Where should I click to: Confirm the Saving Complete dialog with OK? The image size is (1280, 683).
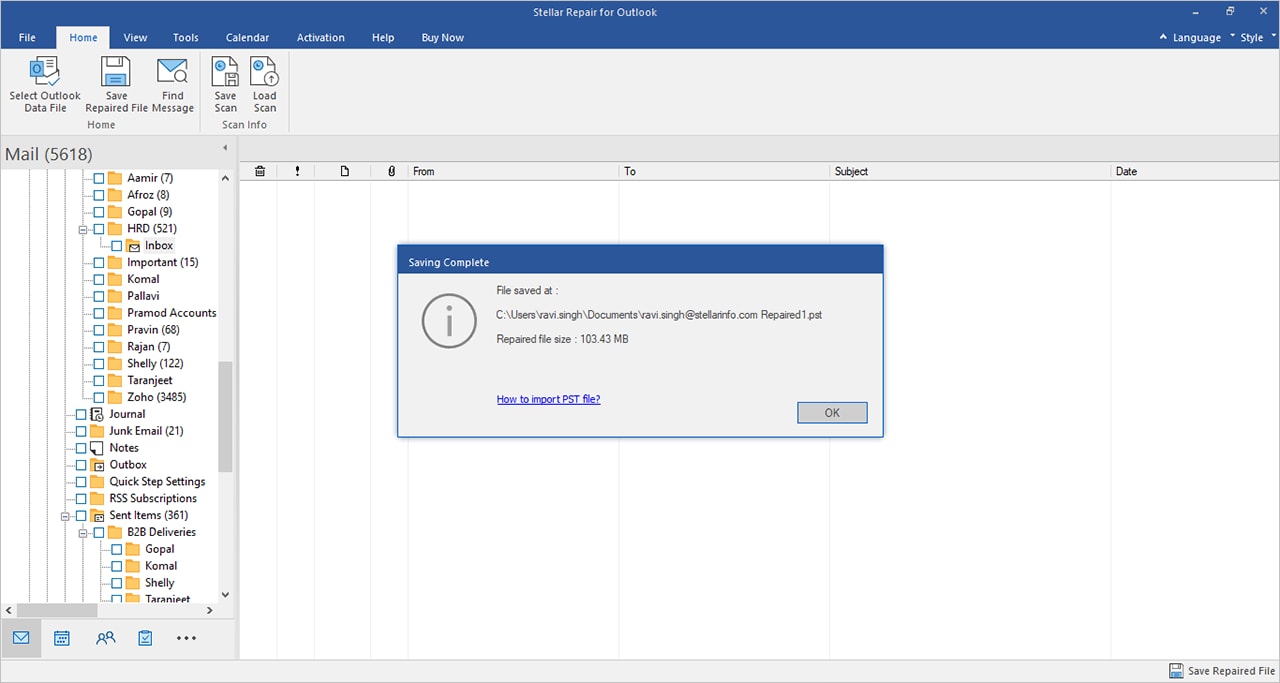[x=832, y=413]
